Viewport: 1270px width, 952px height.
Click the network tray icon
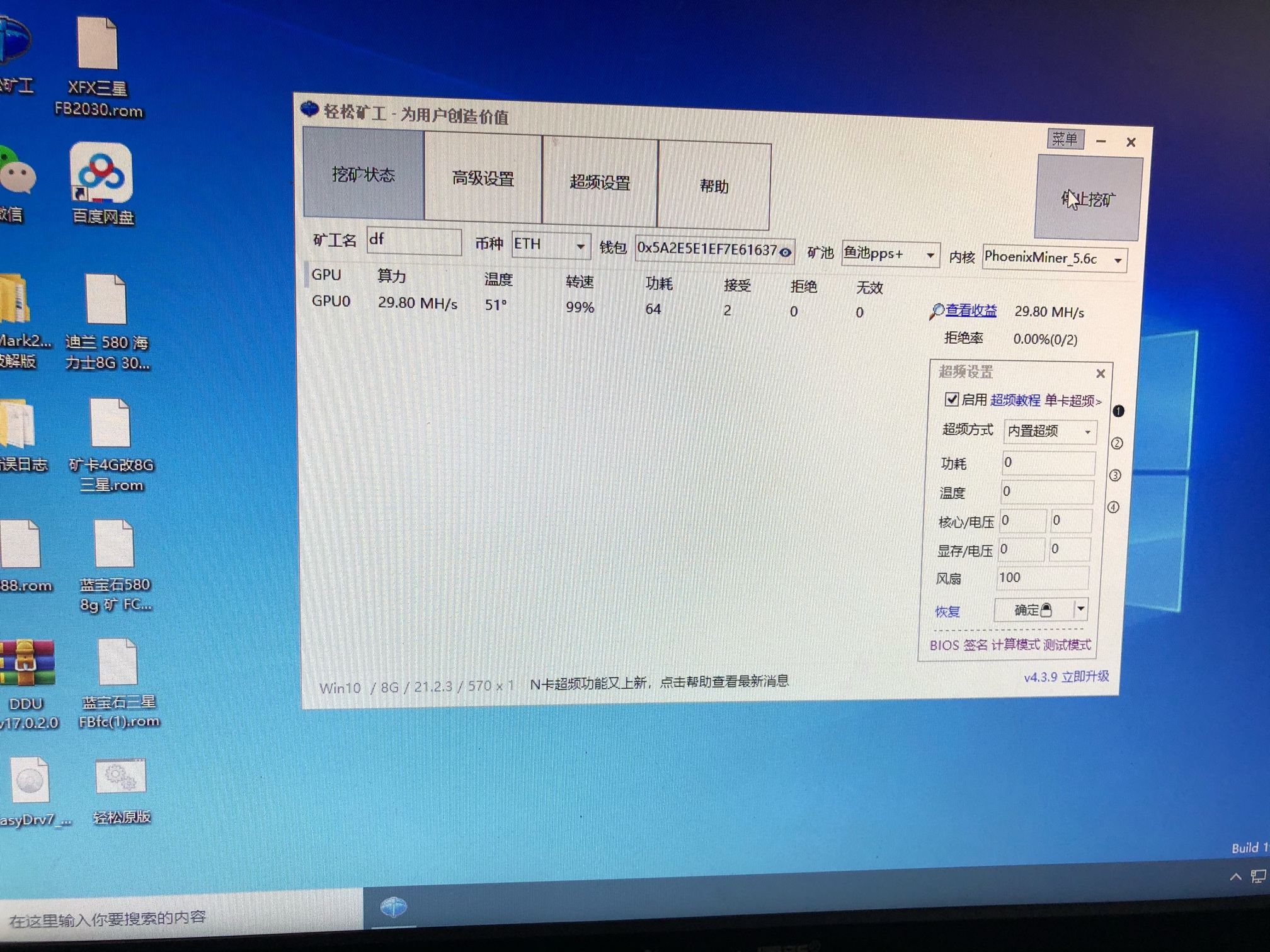coord(1259,876)
